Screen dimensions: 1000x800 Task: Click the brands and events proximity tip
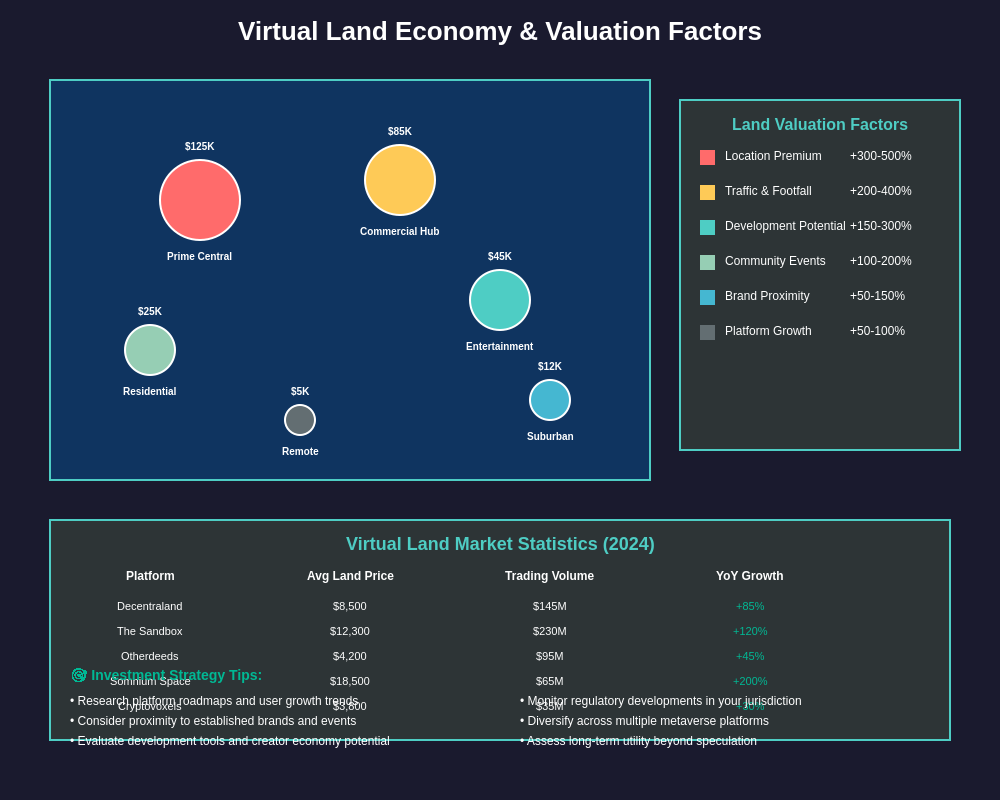click(213, 721)
